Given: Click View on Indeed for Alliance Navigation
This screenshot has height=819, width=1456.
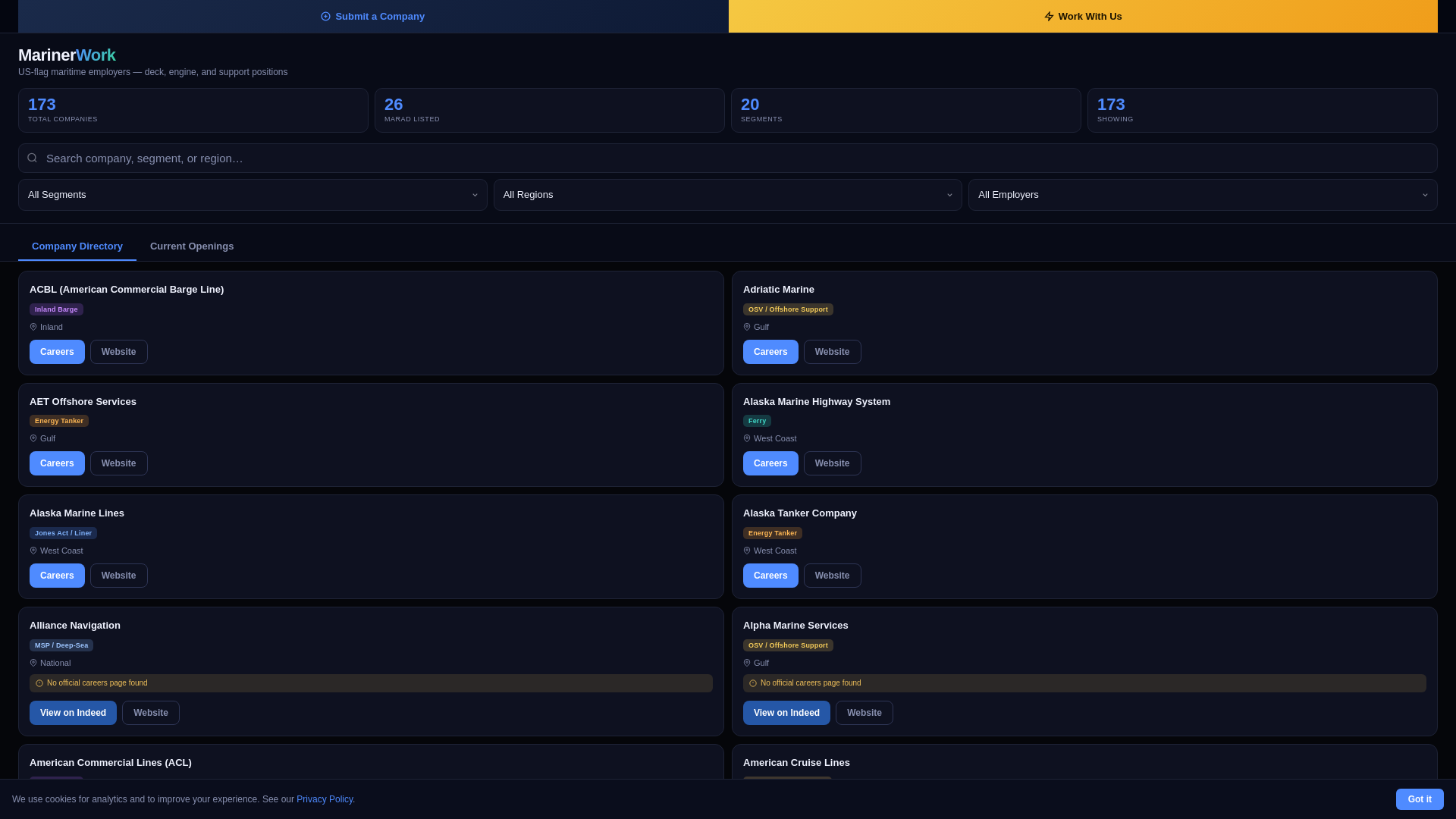Looking at the screenshot, I should click(x=73, y=713).
